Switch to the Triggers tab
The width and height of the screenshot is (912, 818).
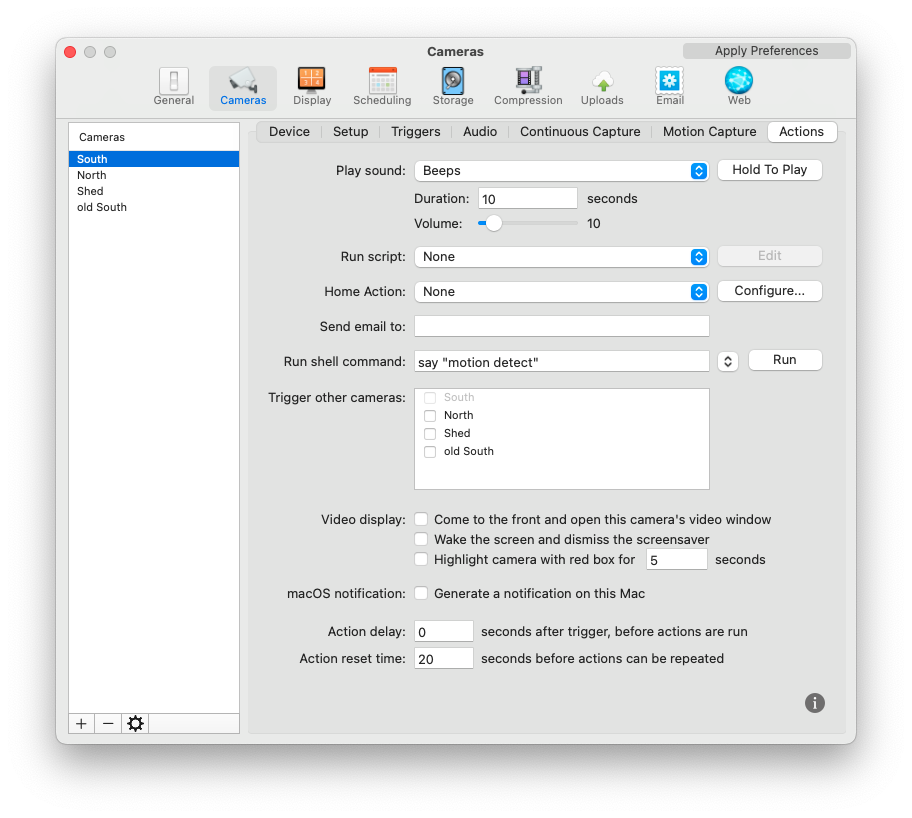point(415,131)
